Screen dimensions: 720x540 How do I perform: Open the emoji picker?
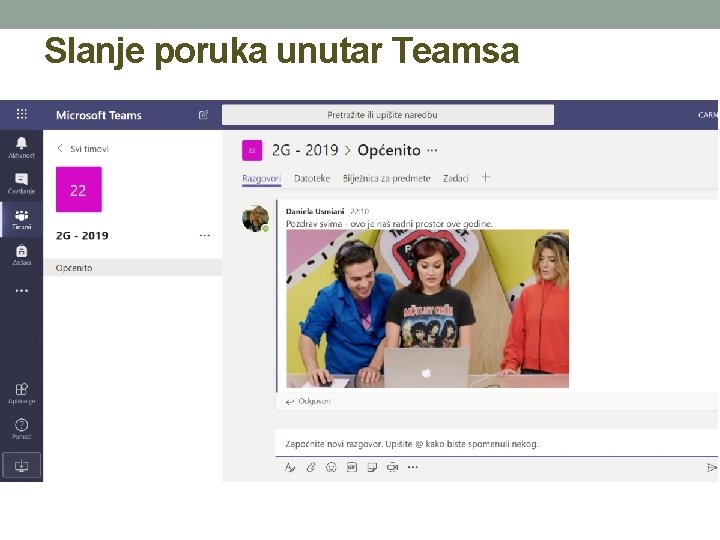(x=331, y=467)
